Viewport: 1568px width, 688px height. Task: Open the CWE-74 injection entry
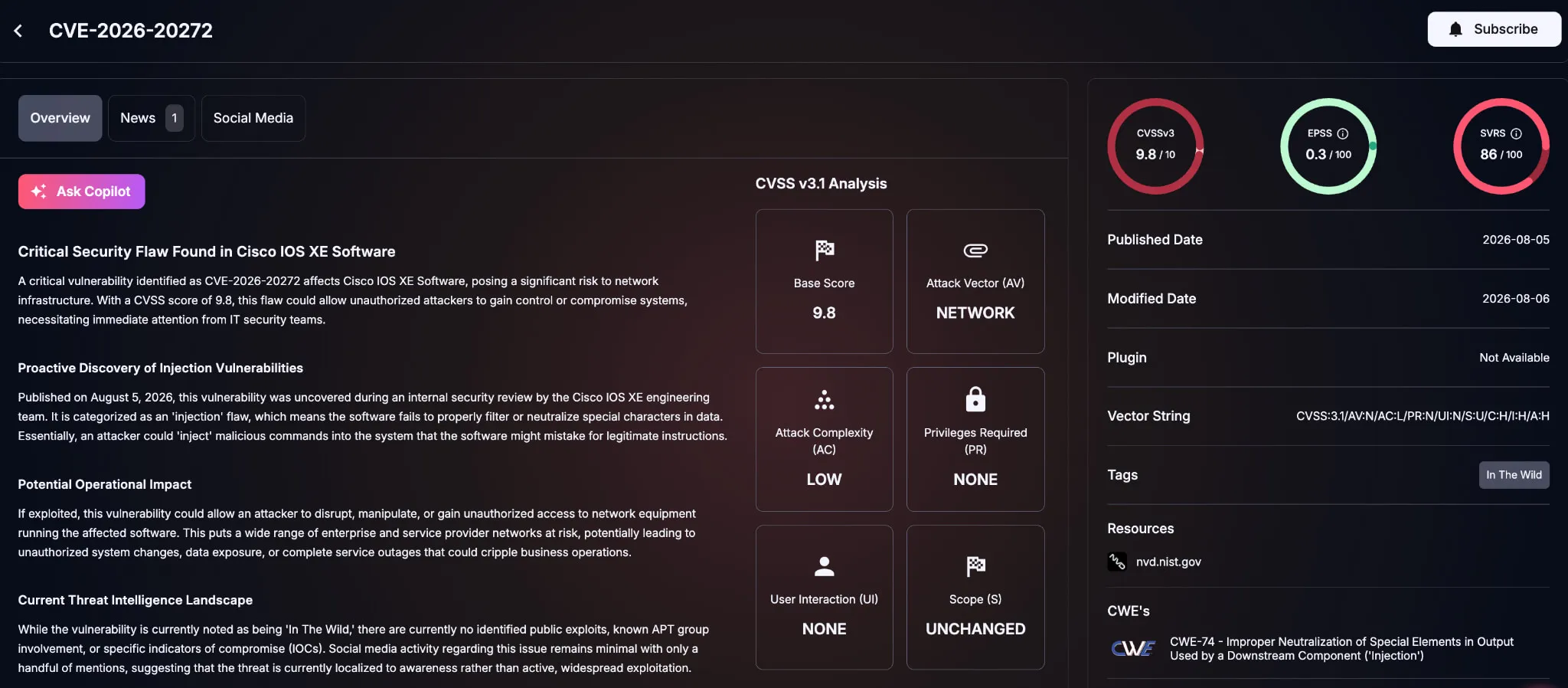tap(1341, 649)
